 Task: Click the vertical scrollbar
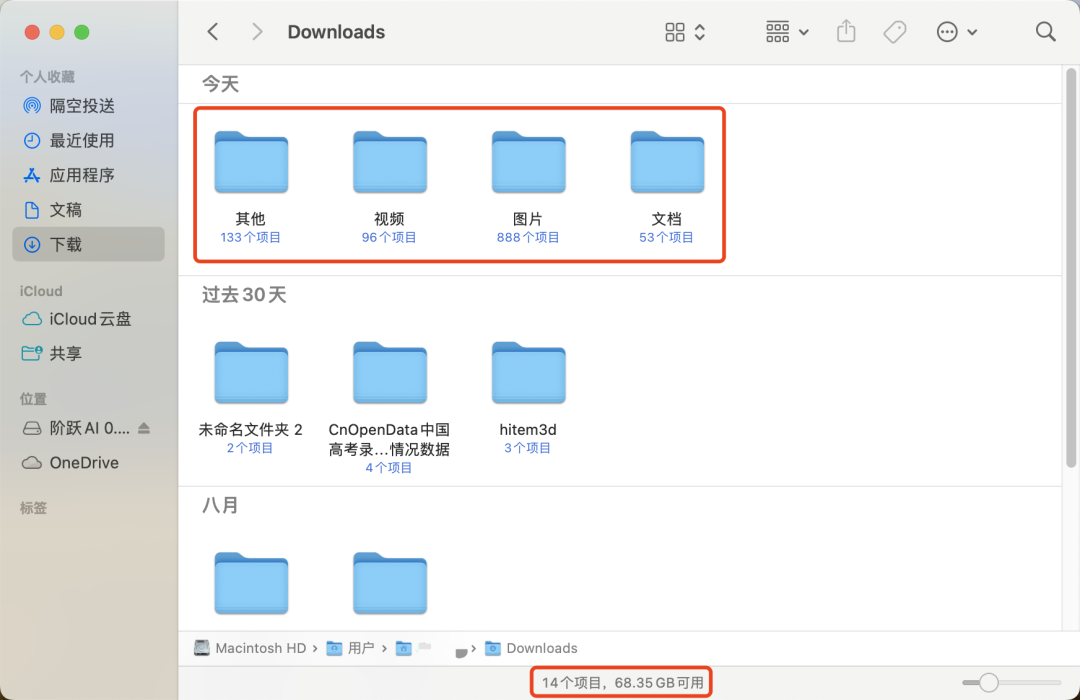pos(1071,269)
